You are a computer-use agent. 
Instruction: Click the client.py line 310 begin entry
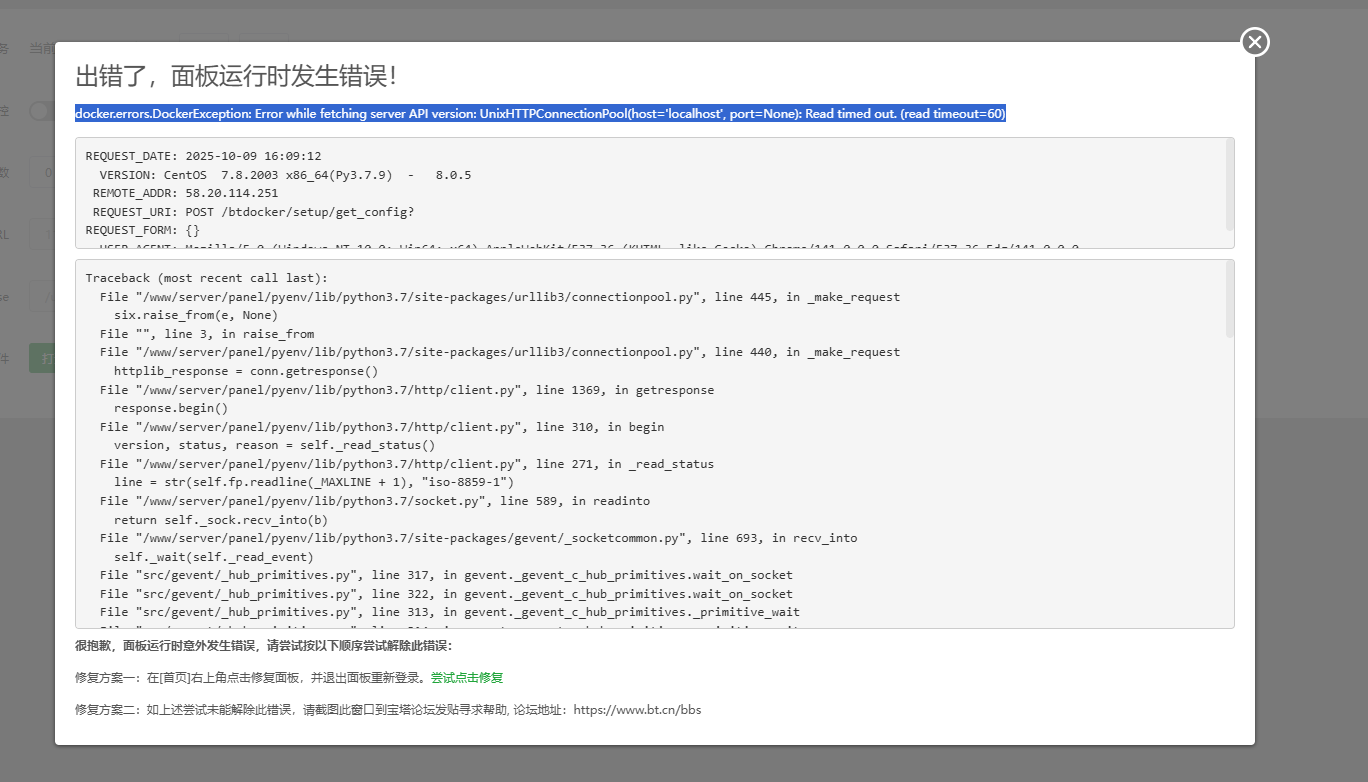382,427
